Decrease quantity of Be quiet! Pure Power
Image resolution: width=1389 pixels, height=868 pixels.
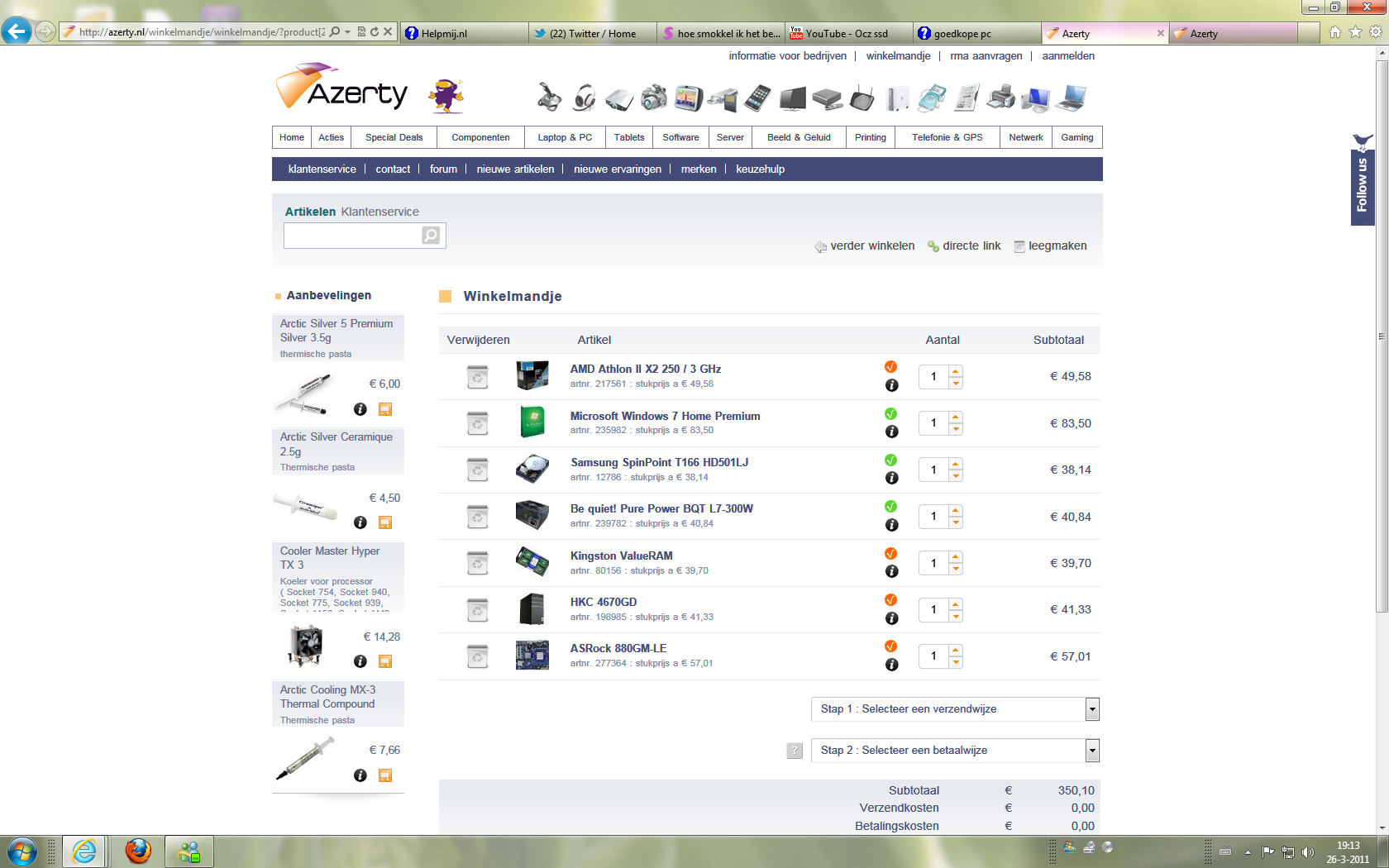click(x=956, y=522)
